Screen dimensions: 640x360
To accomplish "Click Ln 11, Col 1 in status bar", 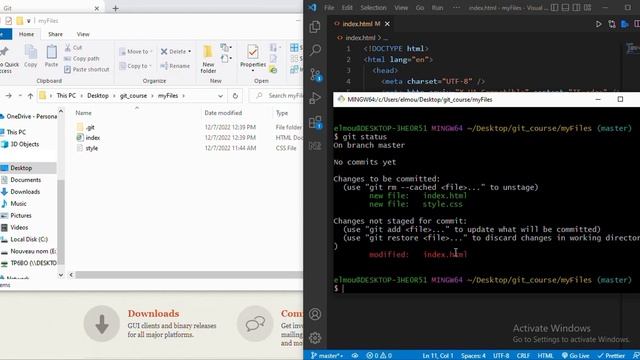I will click(438, 356).
